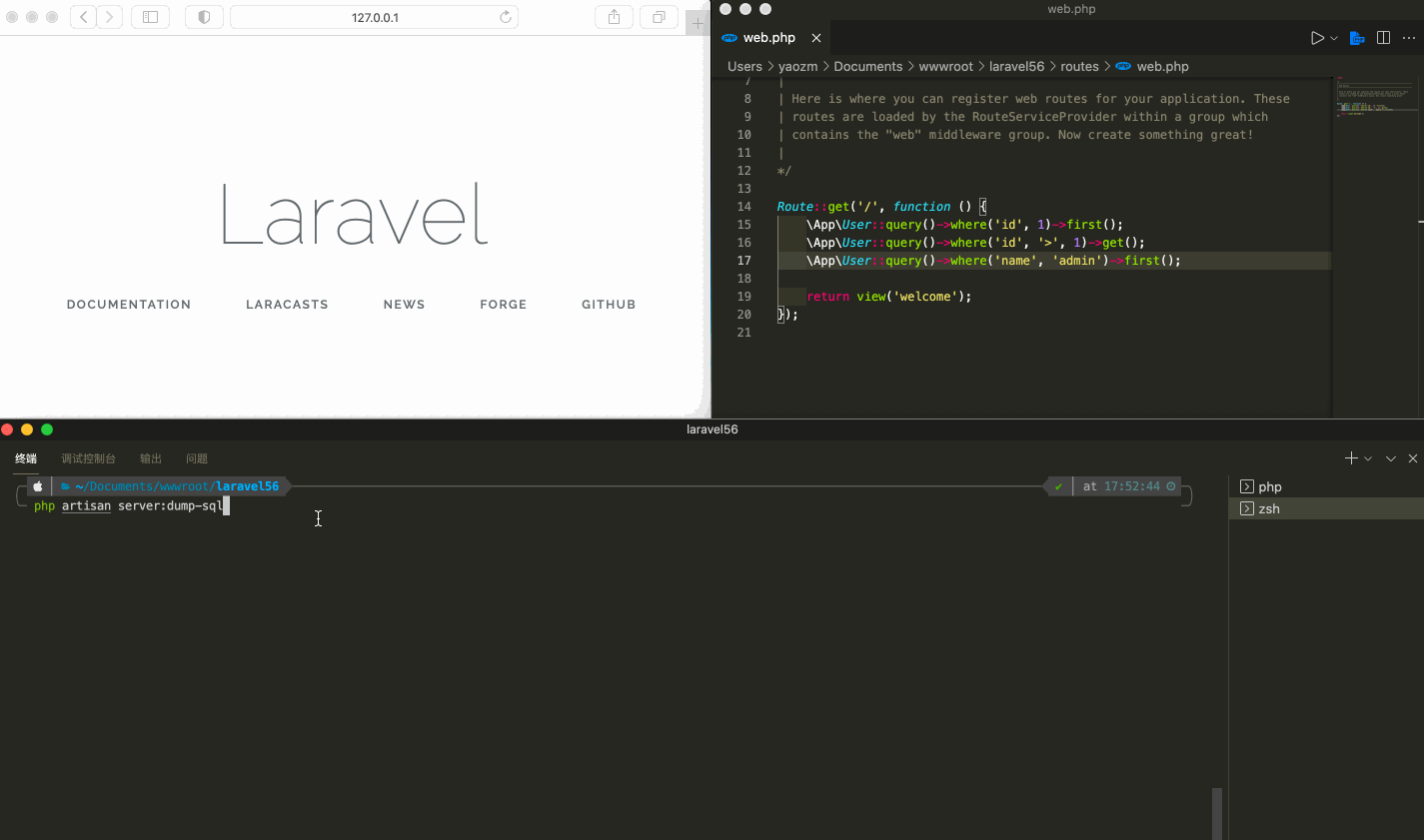1424x840 pixels.
Task: Click the green check status in prompt
Action: [x=1058, y=486]
